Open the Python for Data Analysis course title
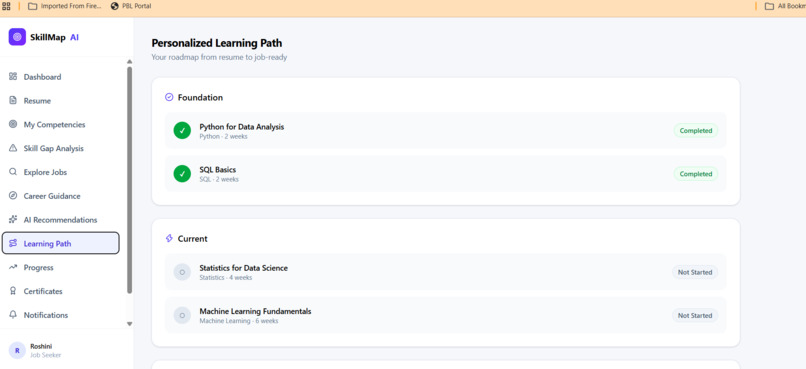The height and width of the screenshot is (369, 806). point(242,126)
